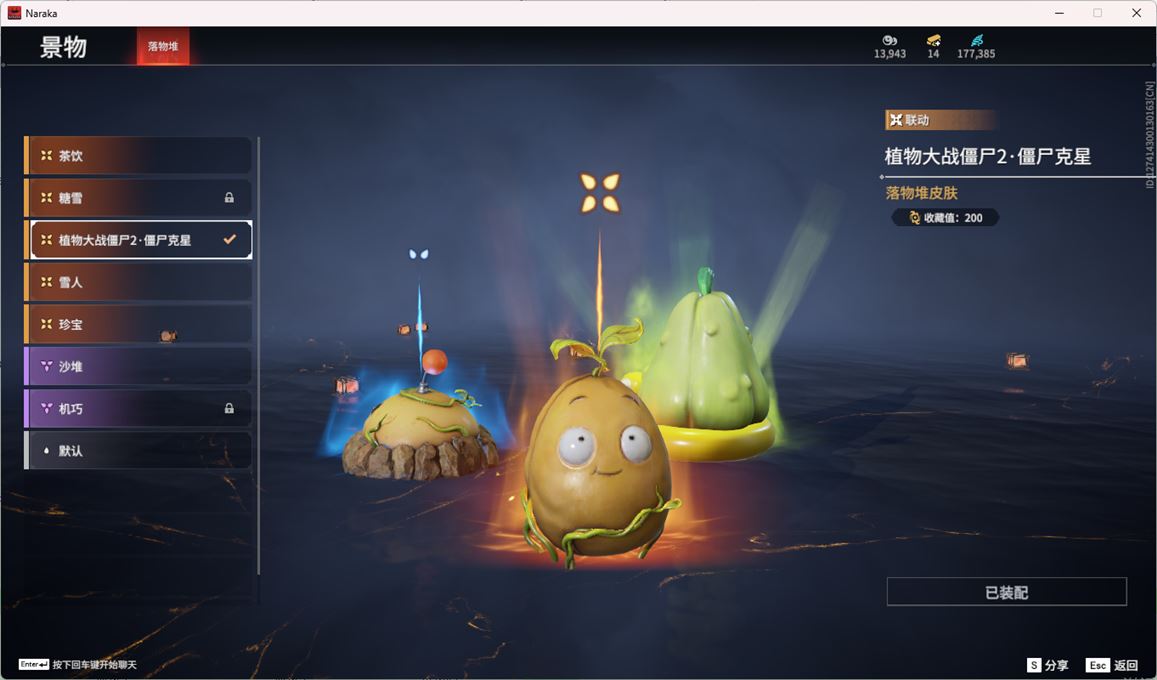Click the purple rarity icon beside 机巧

pos(46,408)
